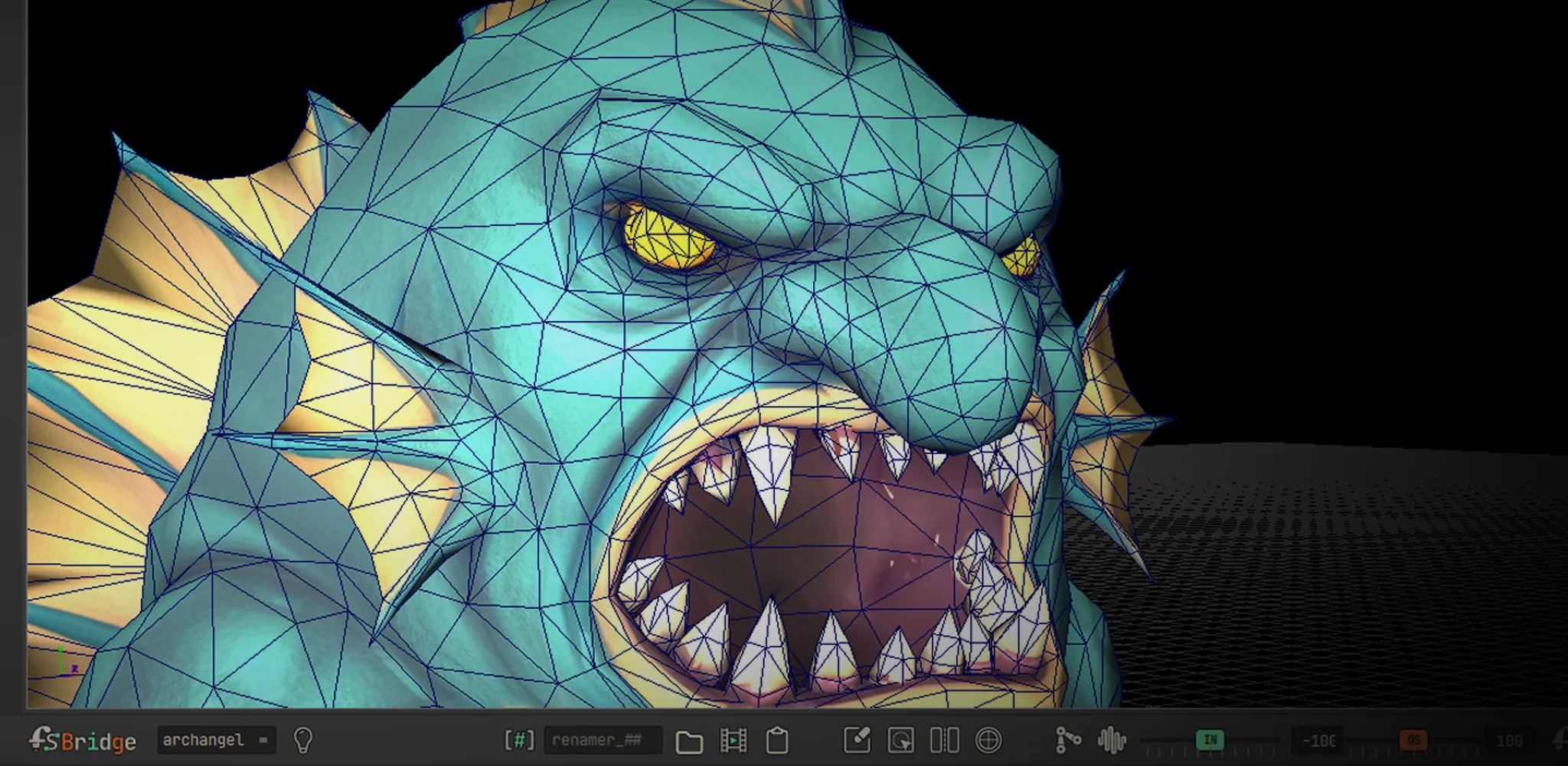Click the [#] numbering icon
The width and height of the screenshot is (1568, 766).
click(x=519, y=740)
